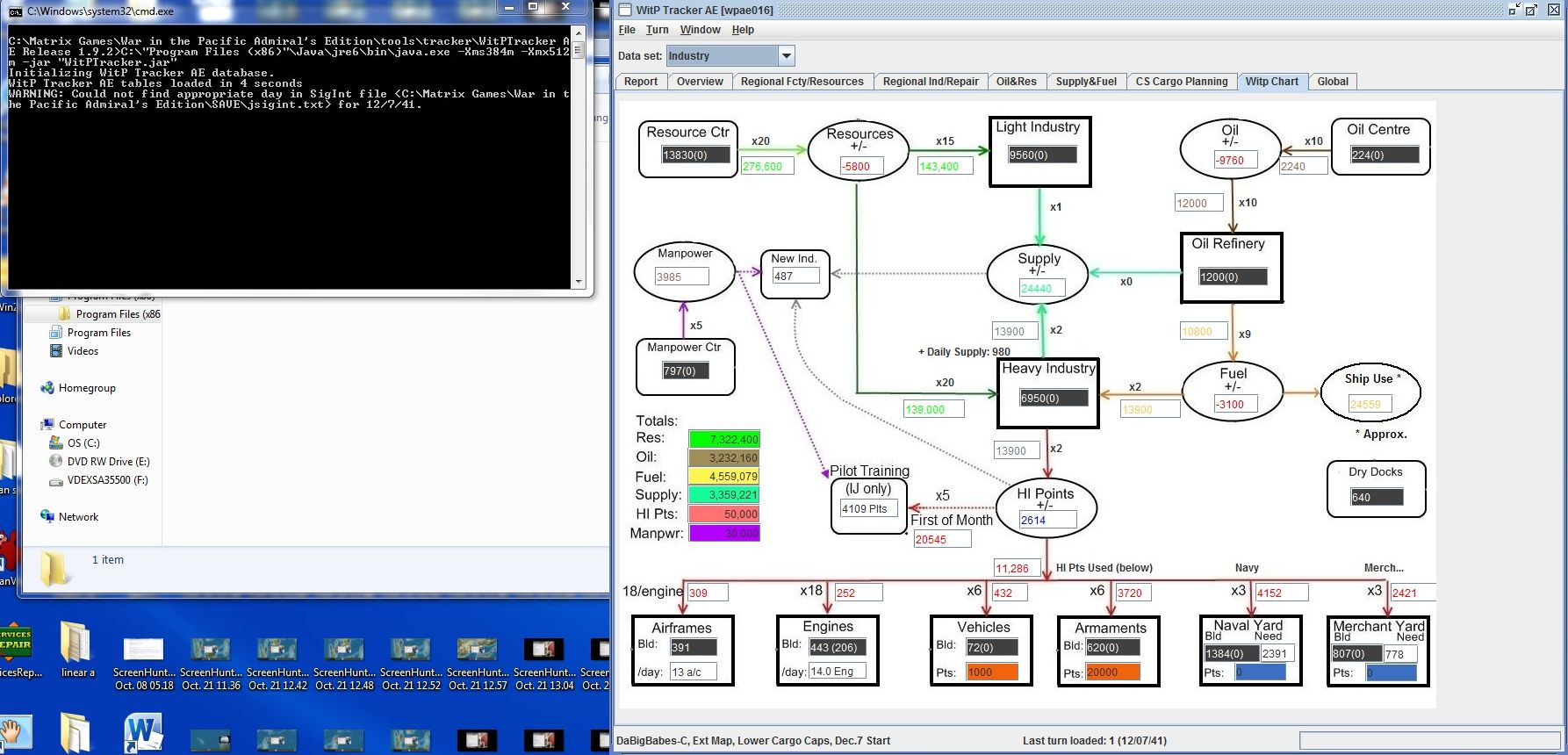Click the Heavy Industry value 6950(0)
Screen dimensions: 1568x755
(1054, 399)
